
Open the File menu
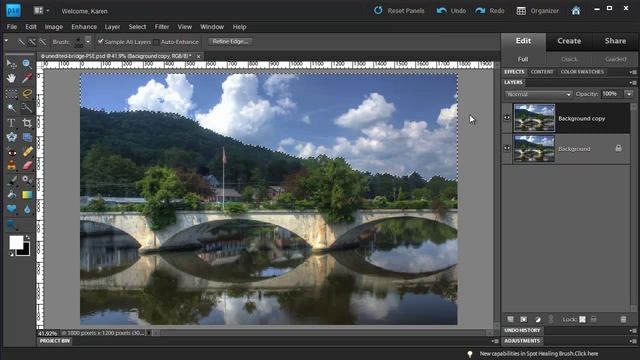coord(12,27)
